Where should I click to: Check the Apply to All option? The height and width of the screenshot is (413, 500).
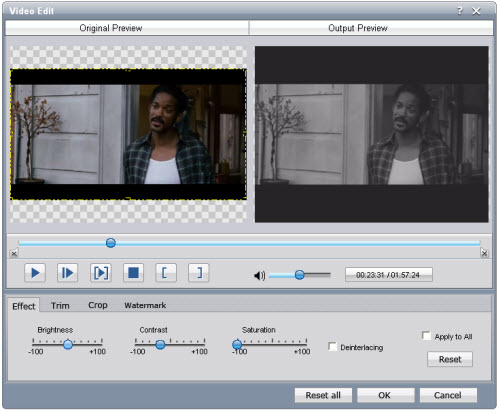426,335
